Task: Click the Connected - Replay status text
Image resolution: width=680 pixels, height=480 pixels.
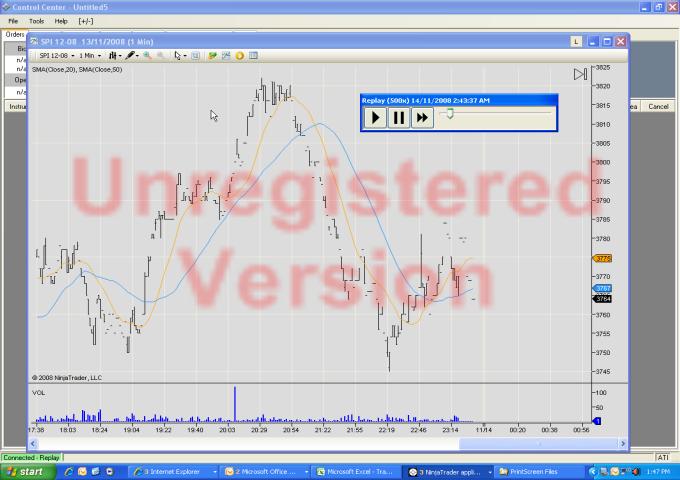Action: coord(32,457)
